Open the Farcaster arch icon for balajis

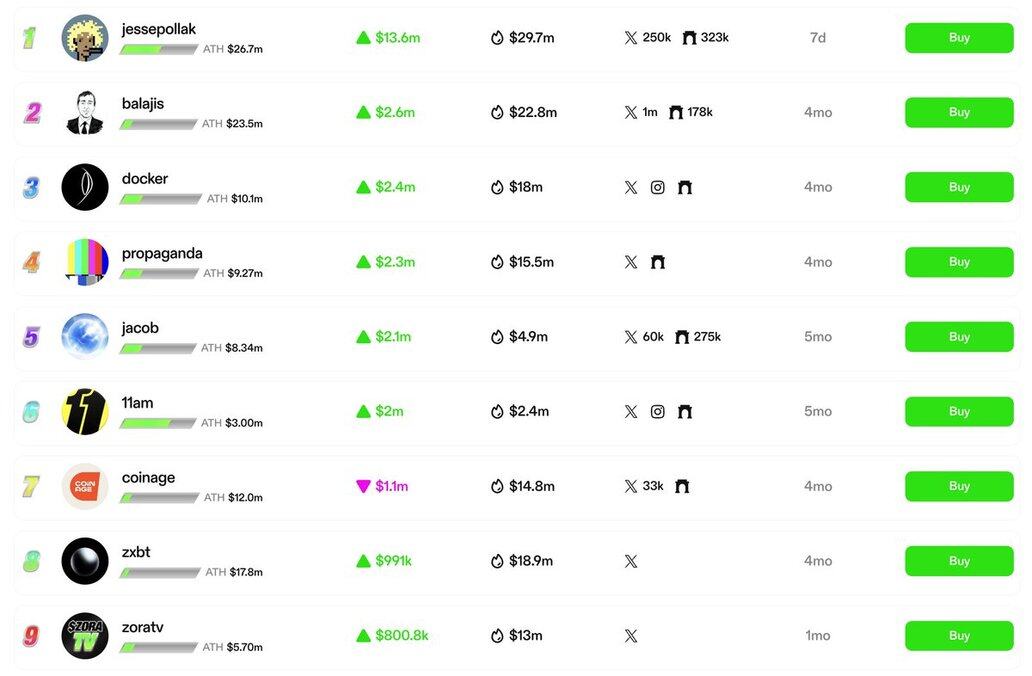pos(676,113)
